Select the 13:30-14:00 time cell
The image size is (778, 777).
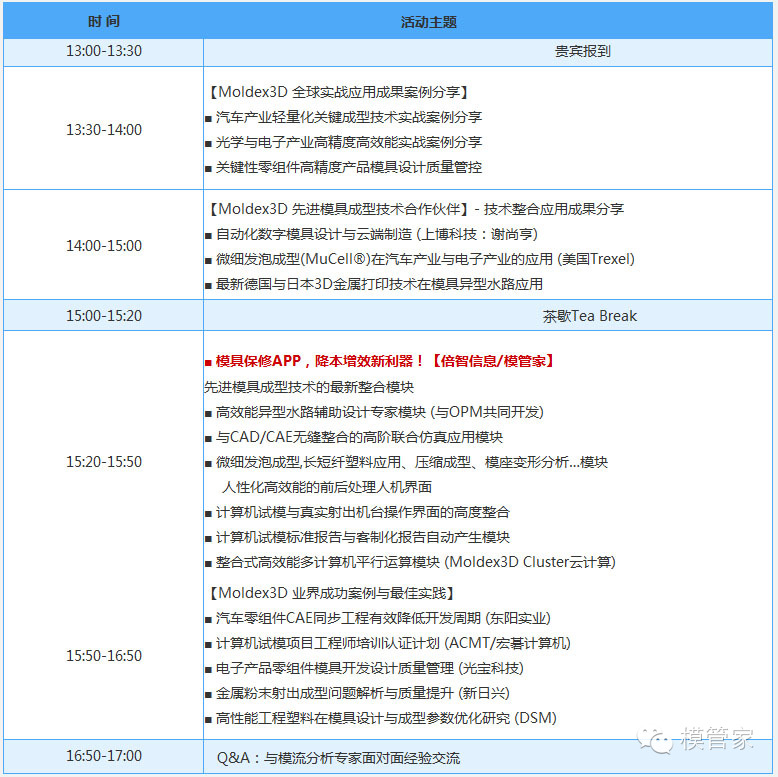pos(104,130)
